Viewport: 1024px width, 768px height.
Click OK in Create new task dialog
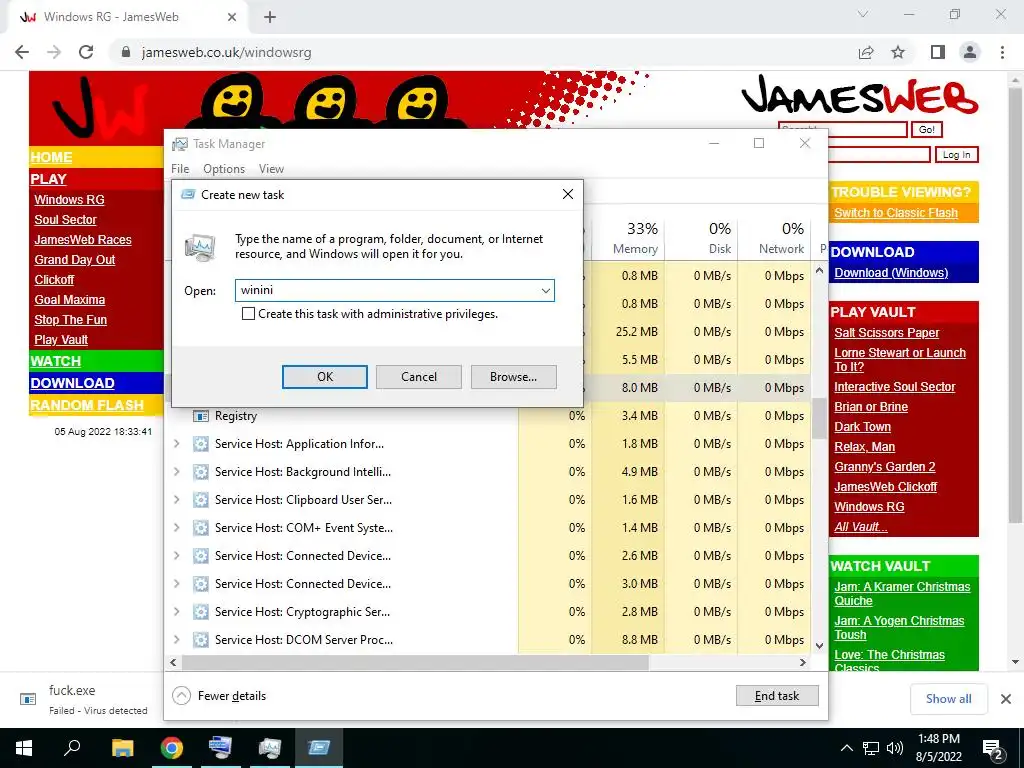click(x=325, y=377)
